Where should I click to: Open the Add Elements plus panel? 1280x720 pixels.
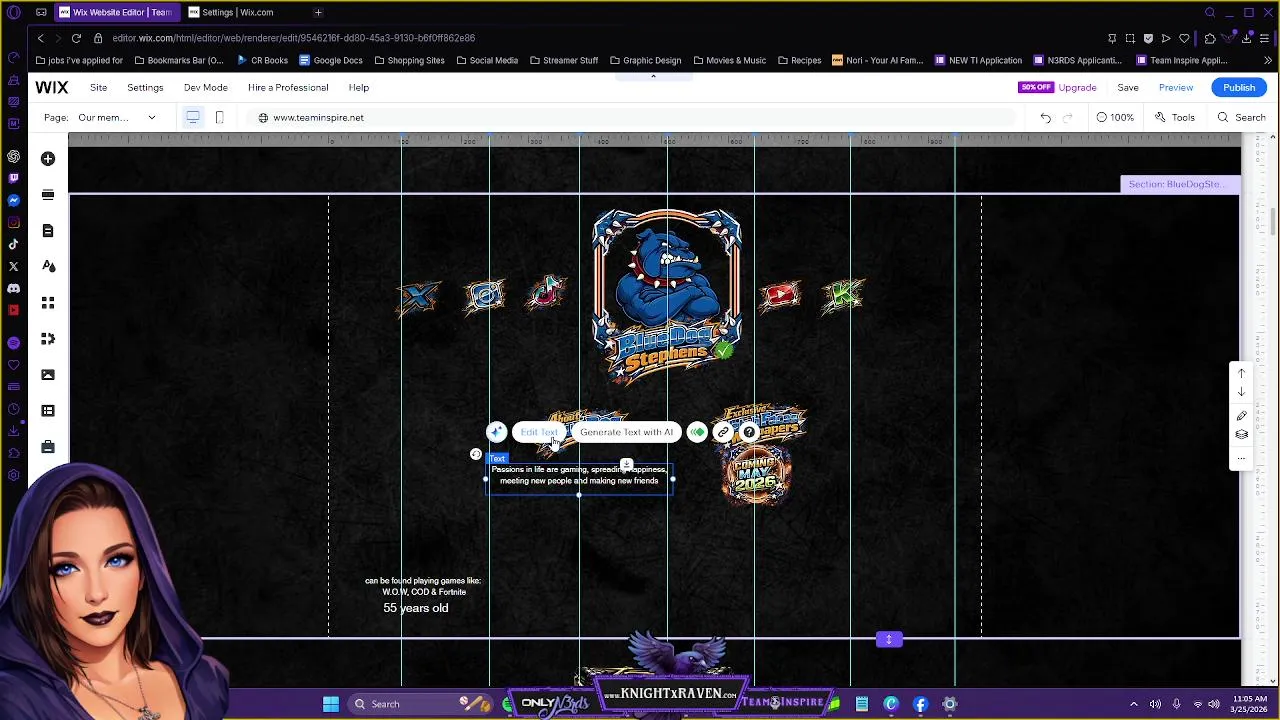click(48, 159)
